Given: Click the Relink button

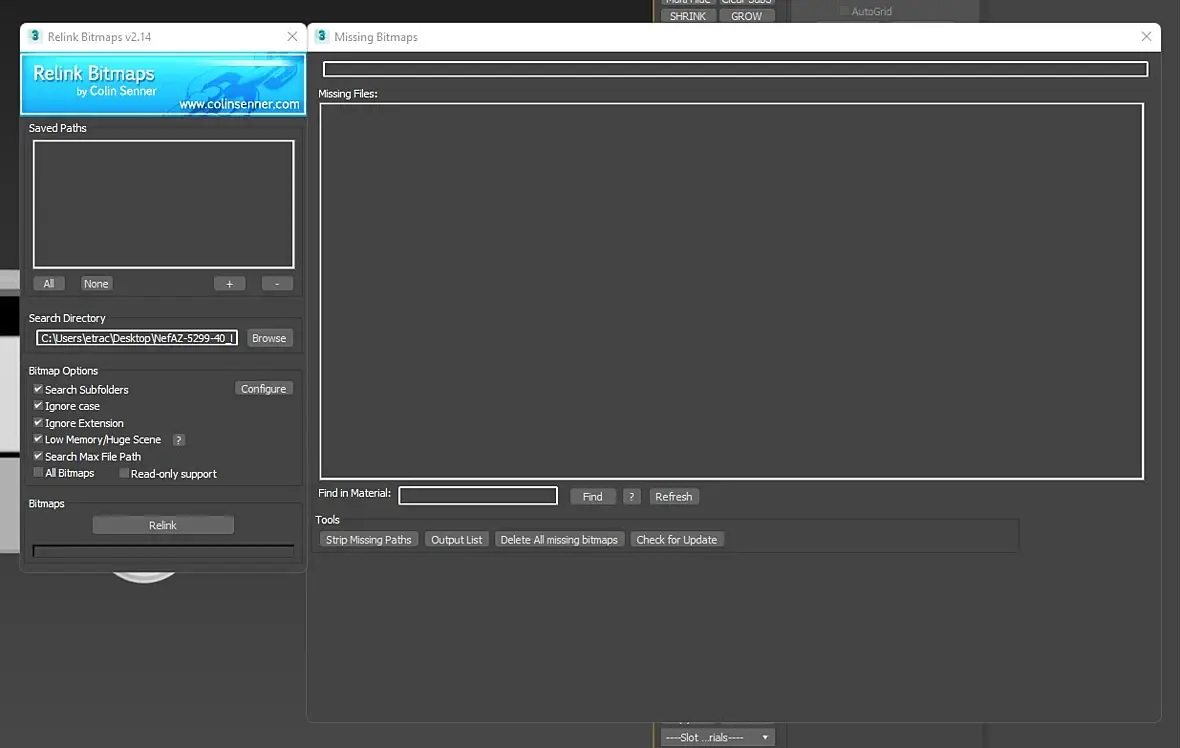Looking at the screenshot, I should [163, 525].
